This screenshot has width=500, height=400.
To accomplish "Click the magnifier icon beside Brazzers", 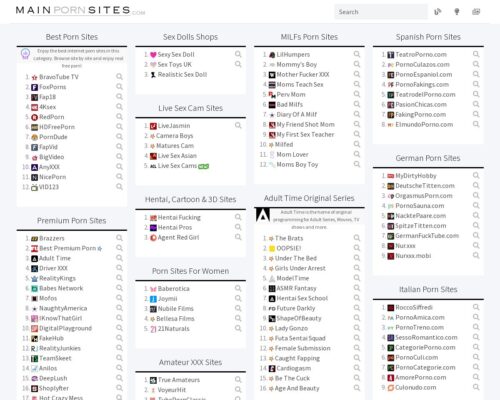I will (119, 238).
